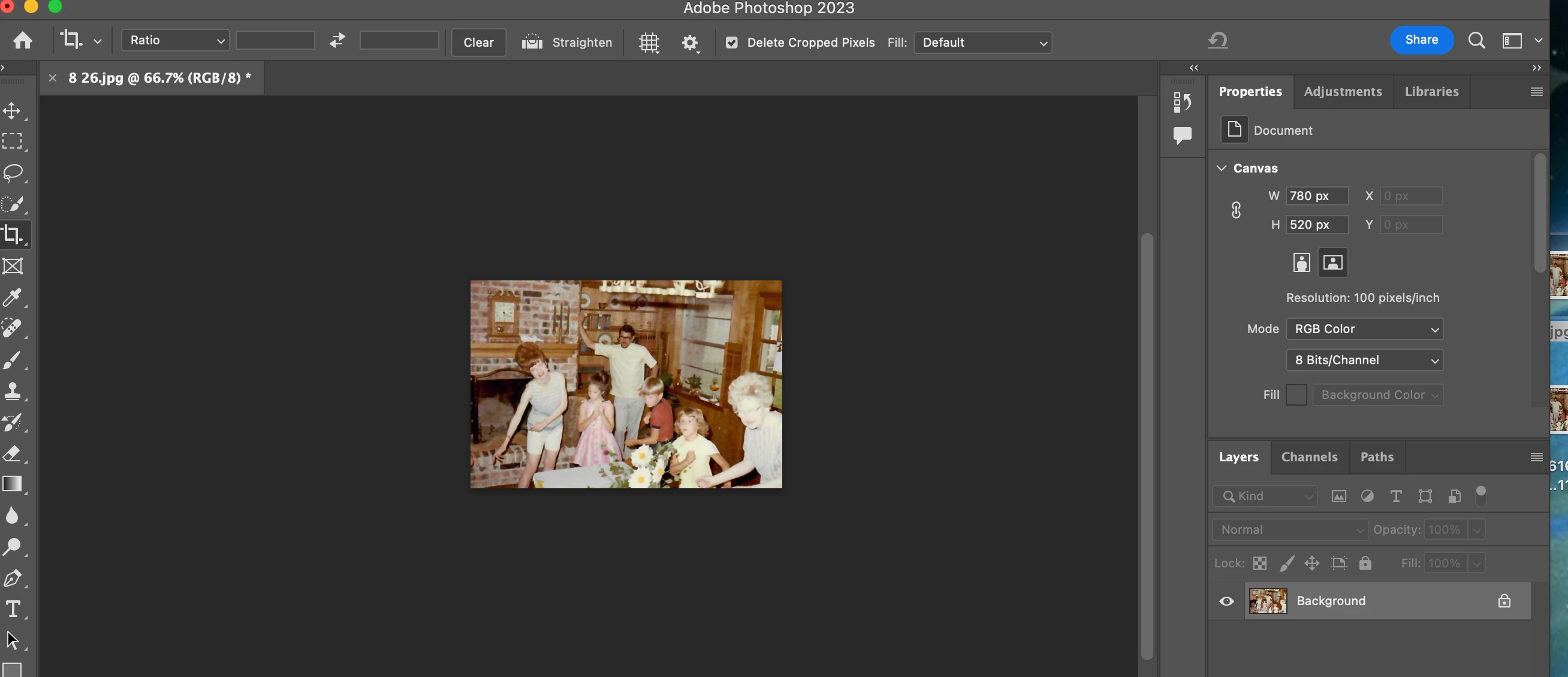Toggle canvas width-height link constraint

pyautogui.click(x=1236, y=210)
